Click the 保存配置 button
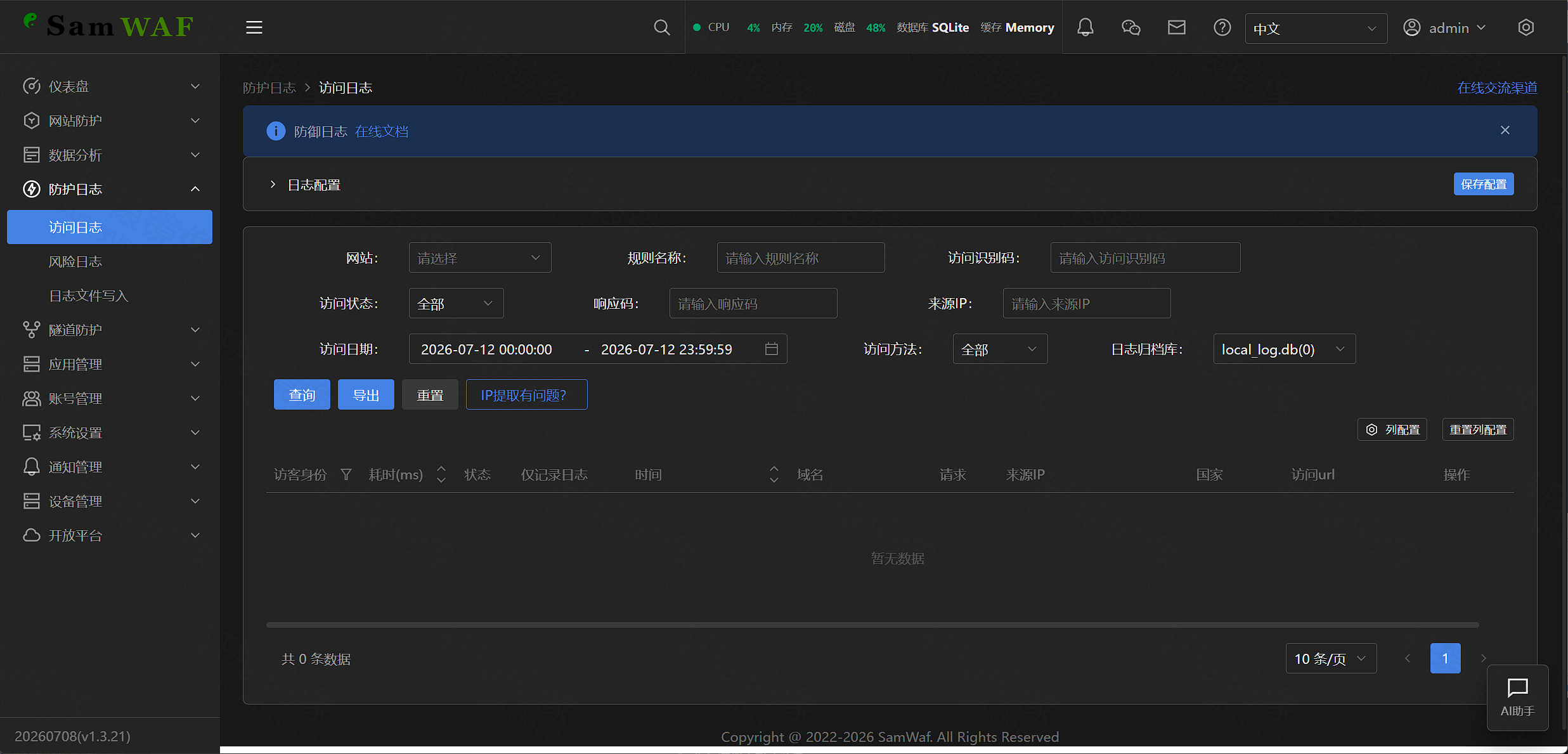The width and height of the screenshot is (1568, 754). coord(1484,184)
